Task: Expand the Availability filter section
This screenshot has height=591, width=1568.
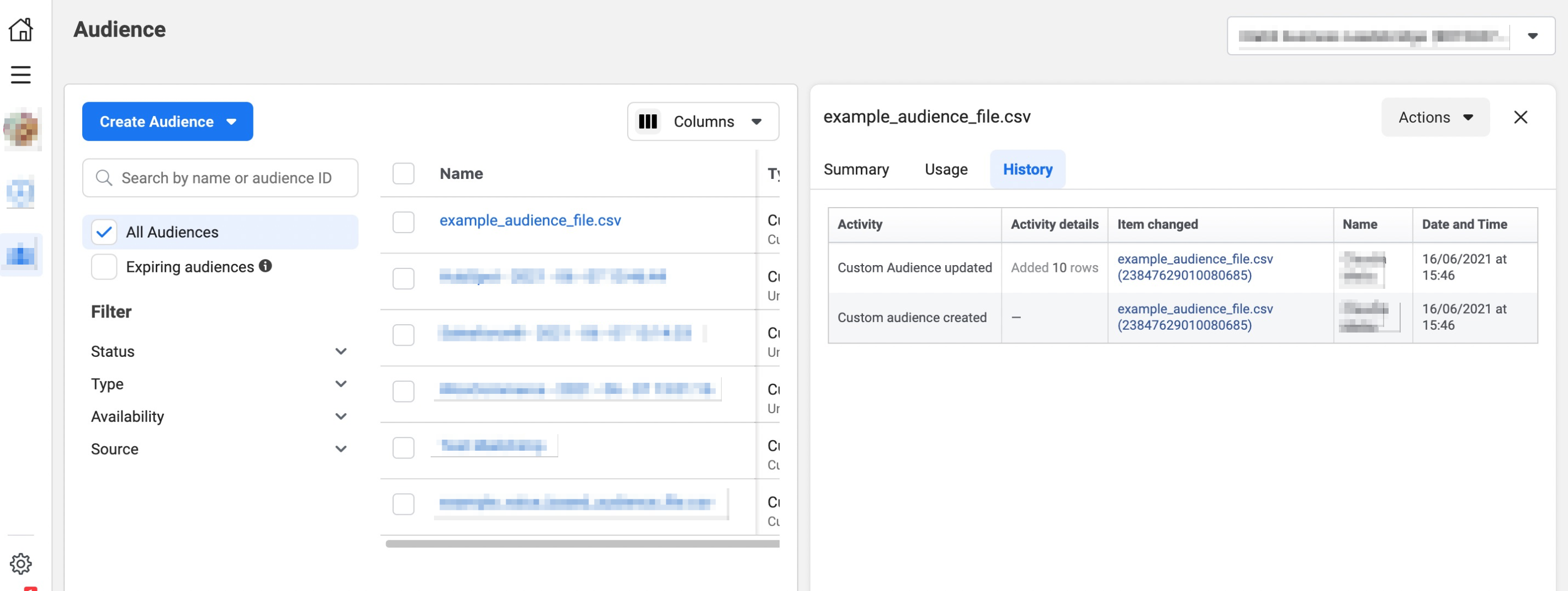Action: [x=340, y=416]
